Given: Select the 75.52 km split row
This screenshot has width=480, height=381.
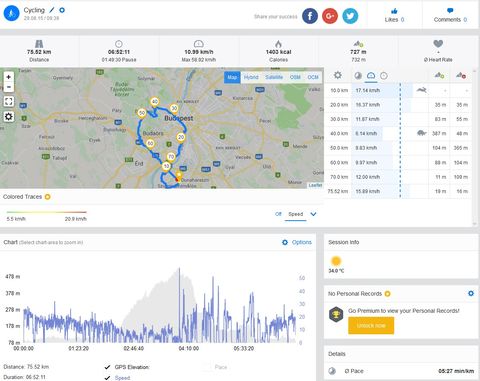Looking at the screenshot, I should pyautogui.click(x=398, y=191).
